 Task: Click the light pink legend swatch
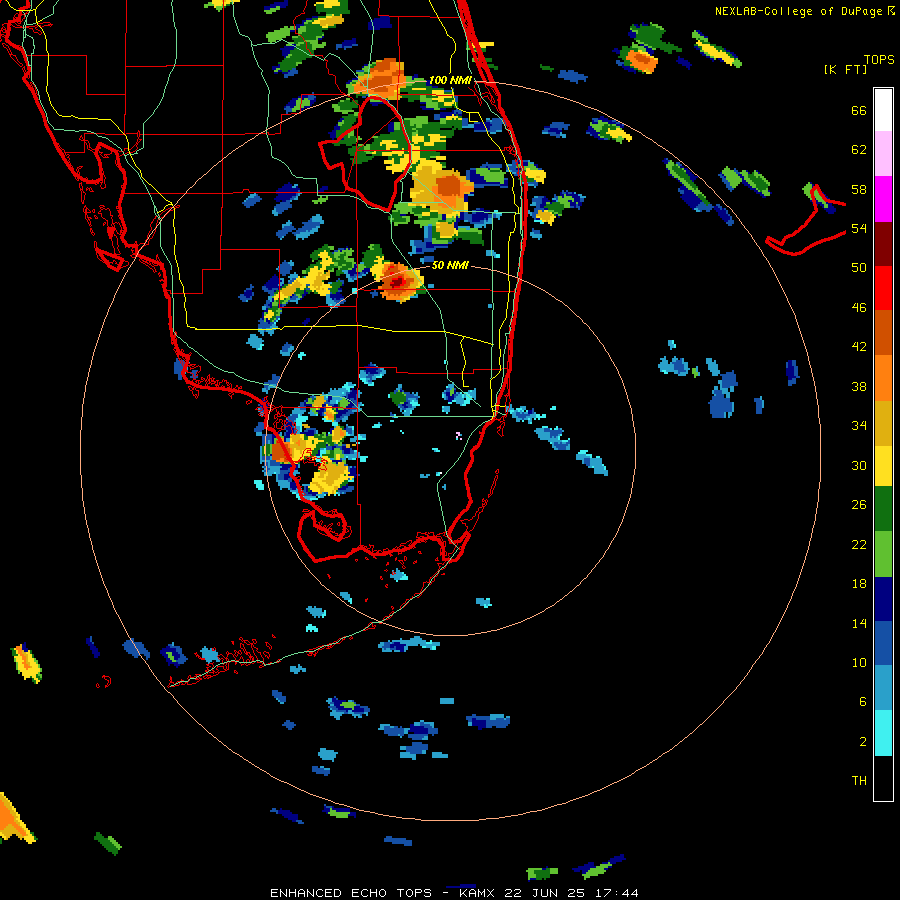point(883,154)
